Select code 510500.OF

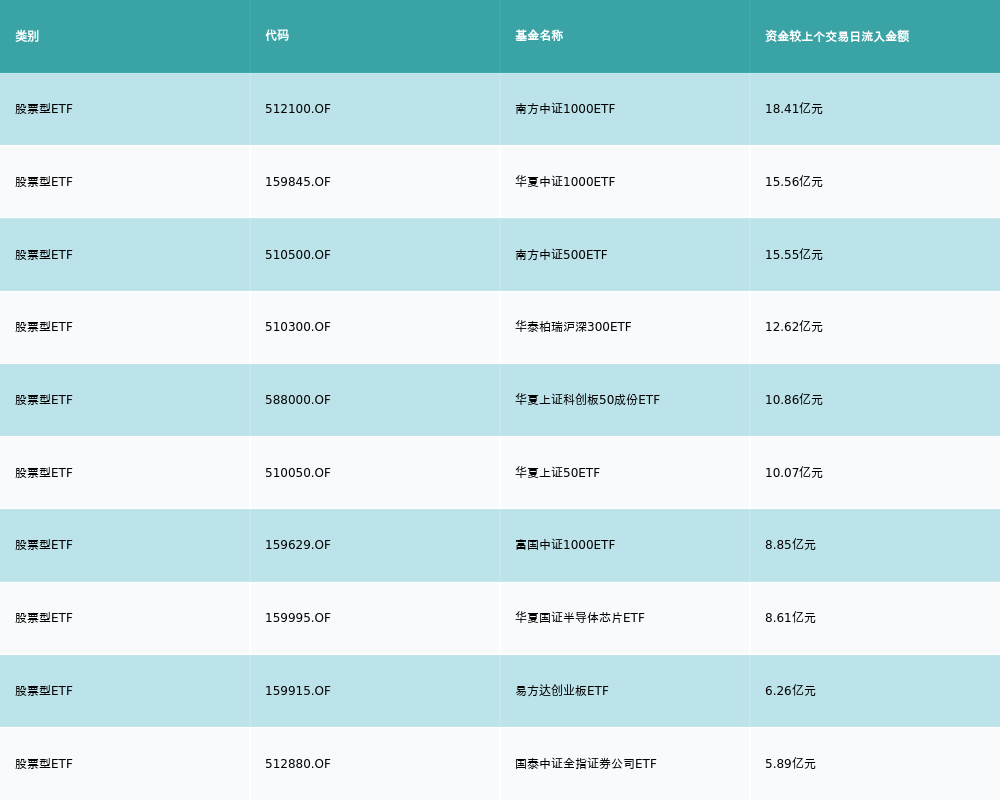[x=298, y=255]
